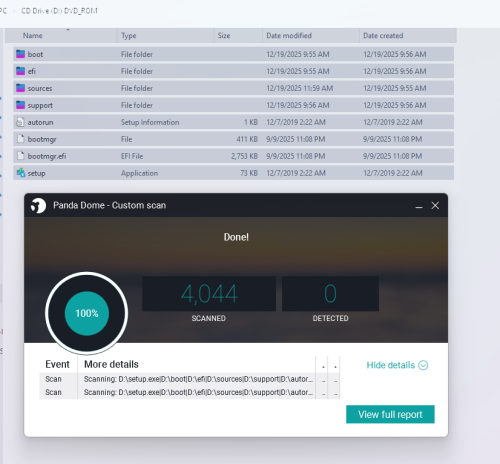500x464 pixels.
Task: Click the Setup Information type cell
Action: coord(150,122)
